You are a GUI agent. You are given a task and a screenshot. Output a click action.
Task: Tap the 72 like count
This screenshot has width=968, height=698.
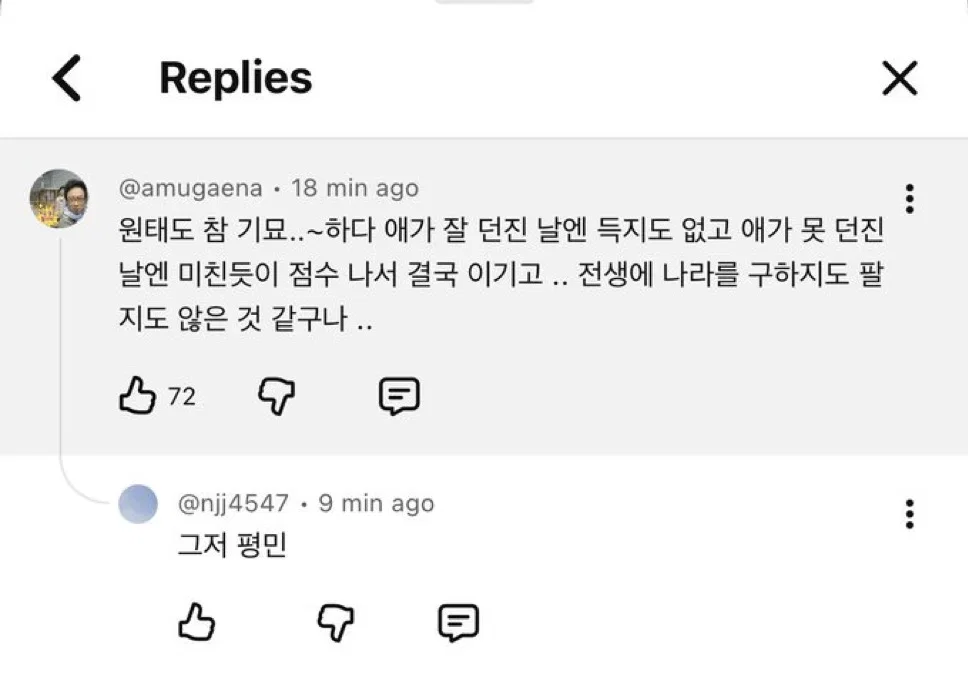(x=182, y=396)
